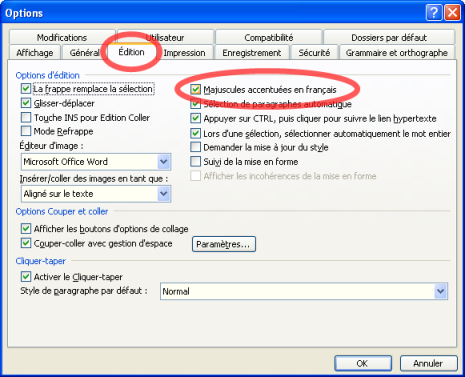465x377 pixels.
Task: Select the Affichage tab
Action: [35, 53]
